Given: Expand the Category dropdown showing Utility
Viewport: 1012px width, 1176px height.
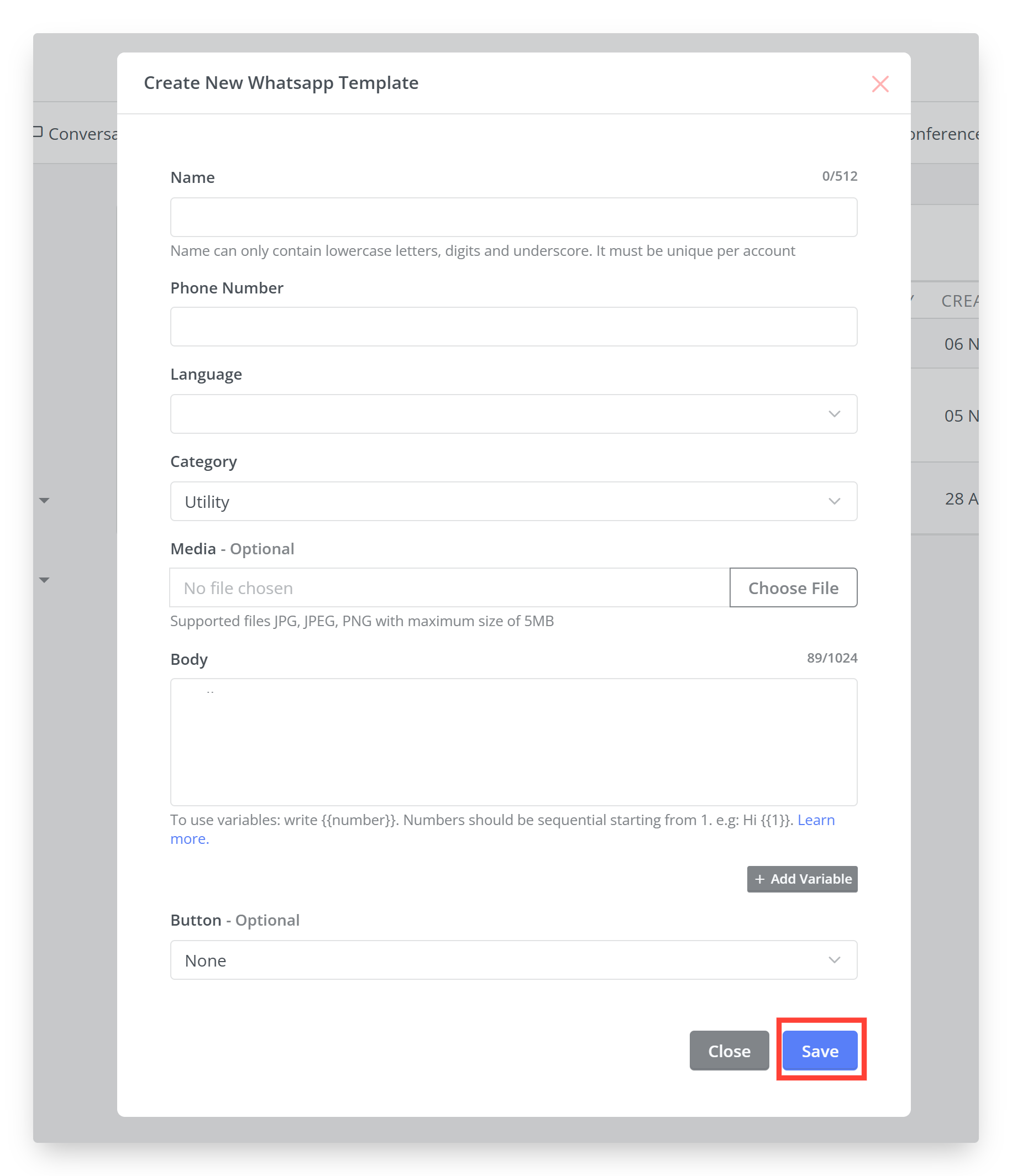Looking at the screenshot, I should point(513,501).
